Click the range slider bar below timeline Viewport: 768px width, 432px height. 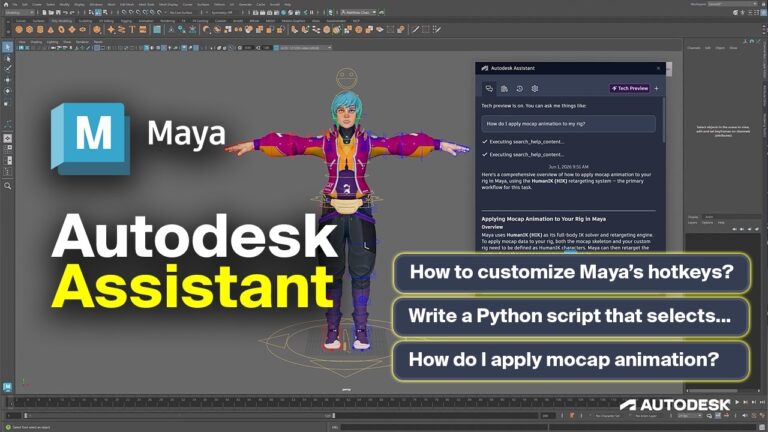pos(181,416)
